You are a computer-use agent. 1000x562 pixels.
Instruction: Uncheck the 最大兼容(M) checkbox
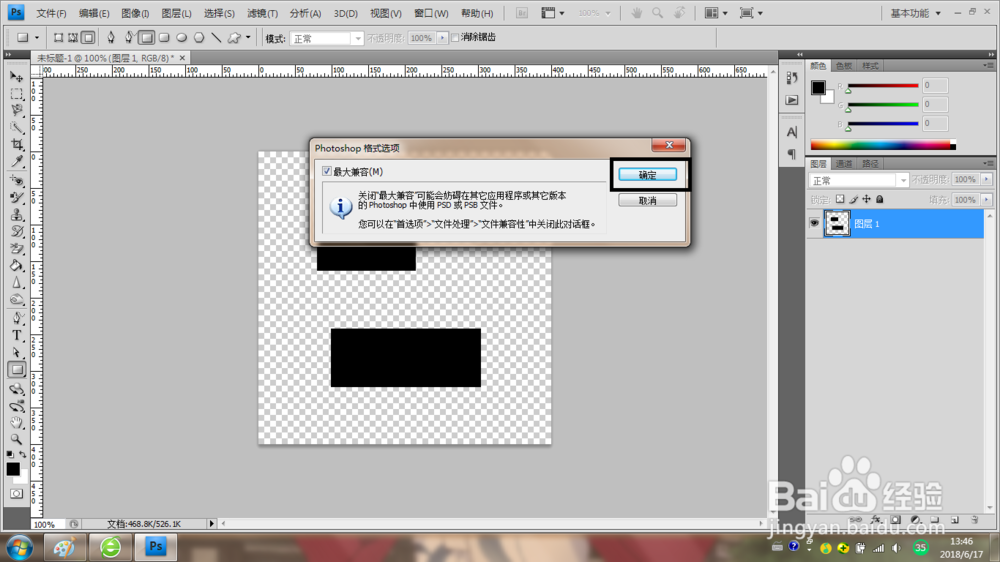(327, 171)
